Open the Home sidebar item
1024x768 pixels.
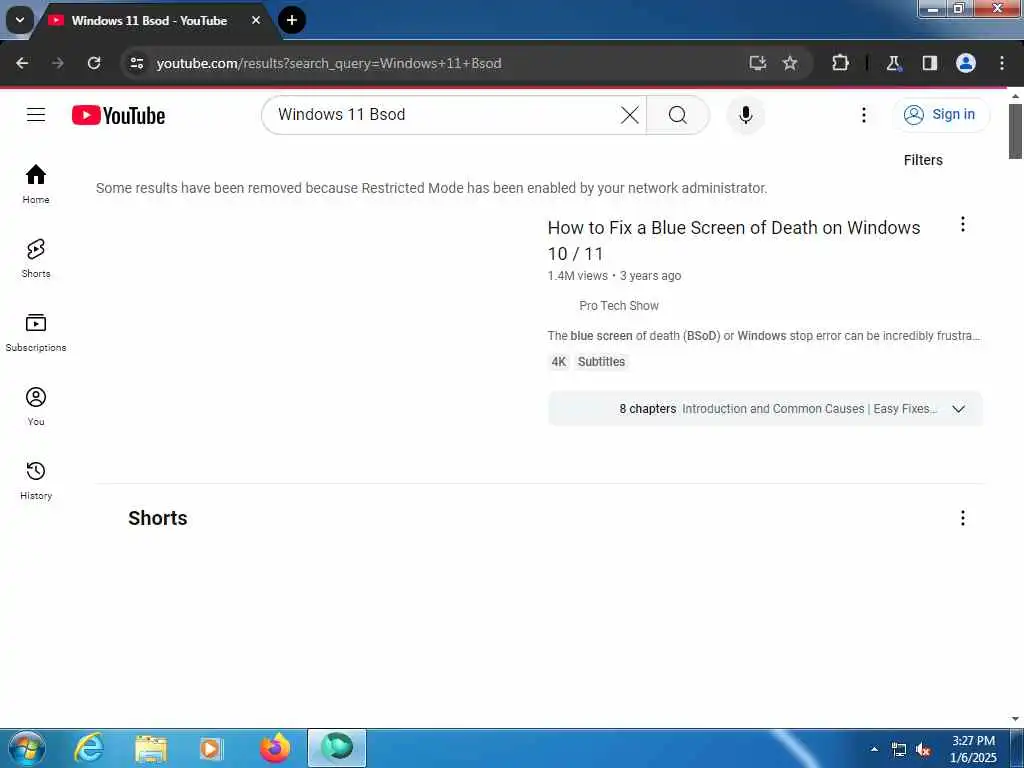tap(36, 184)
